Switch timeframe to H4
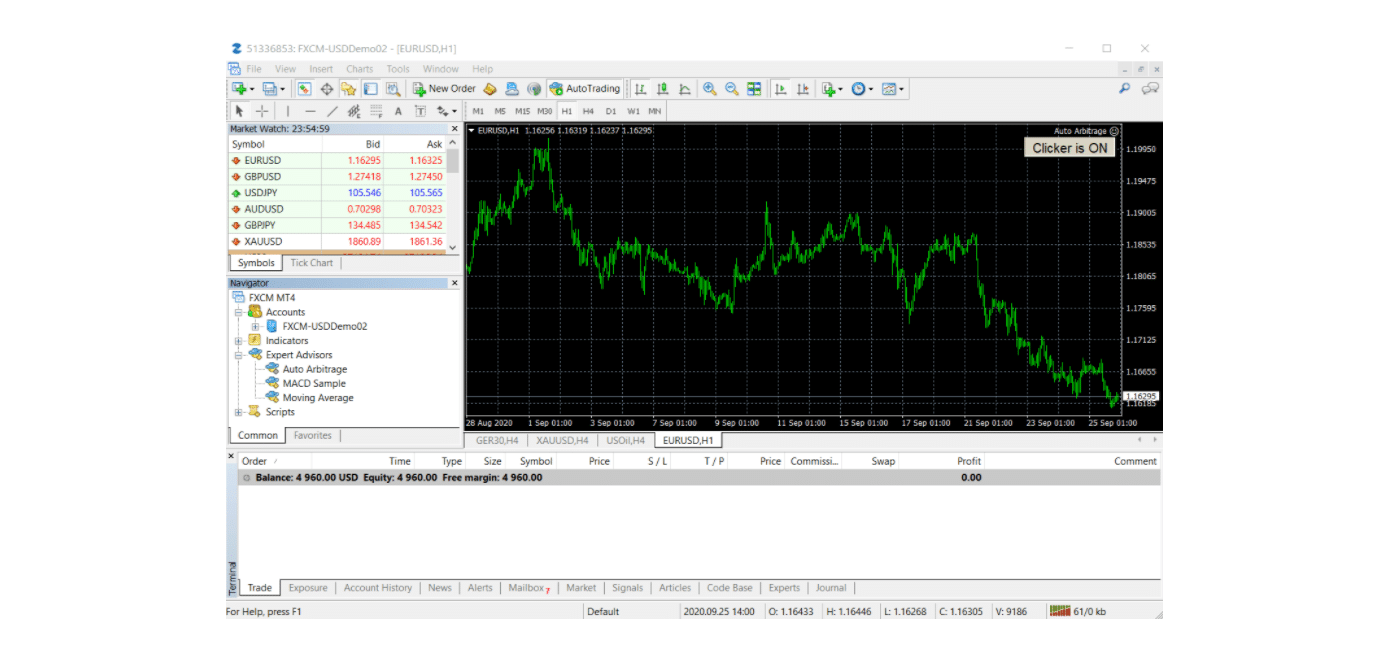1391x649 pixels. click(x=588, y=111)
